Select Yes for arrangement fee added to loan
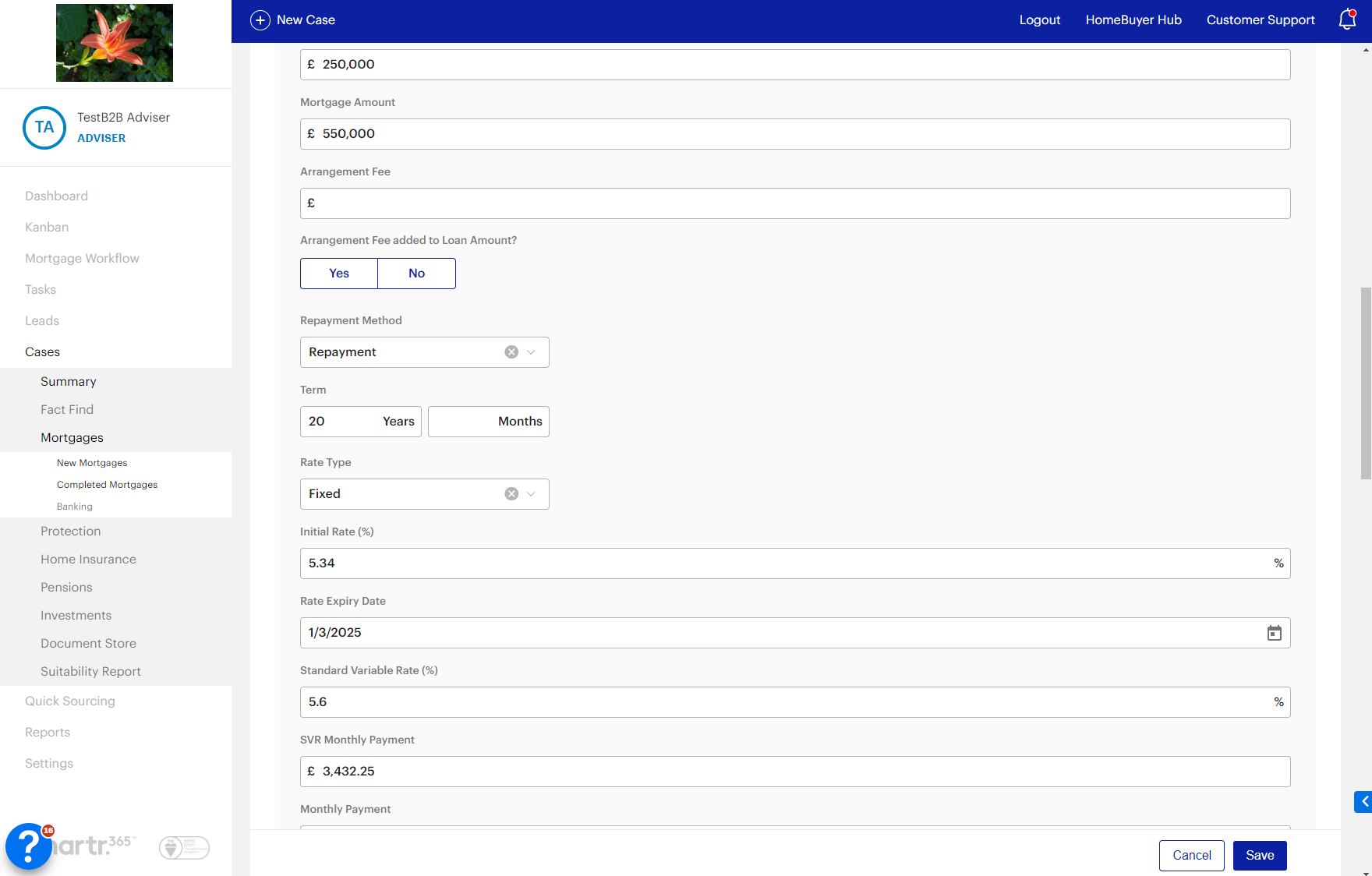Screen dimensions: 1372x876 pos(339,274)
